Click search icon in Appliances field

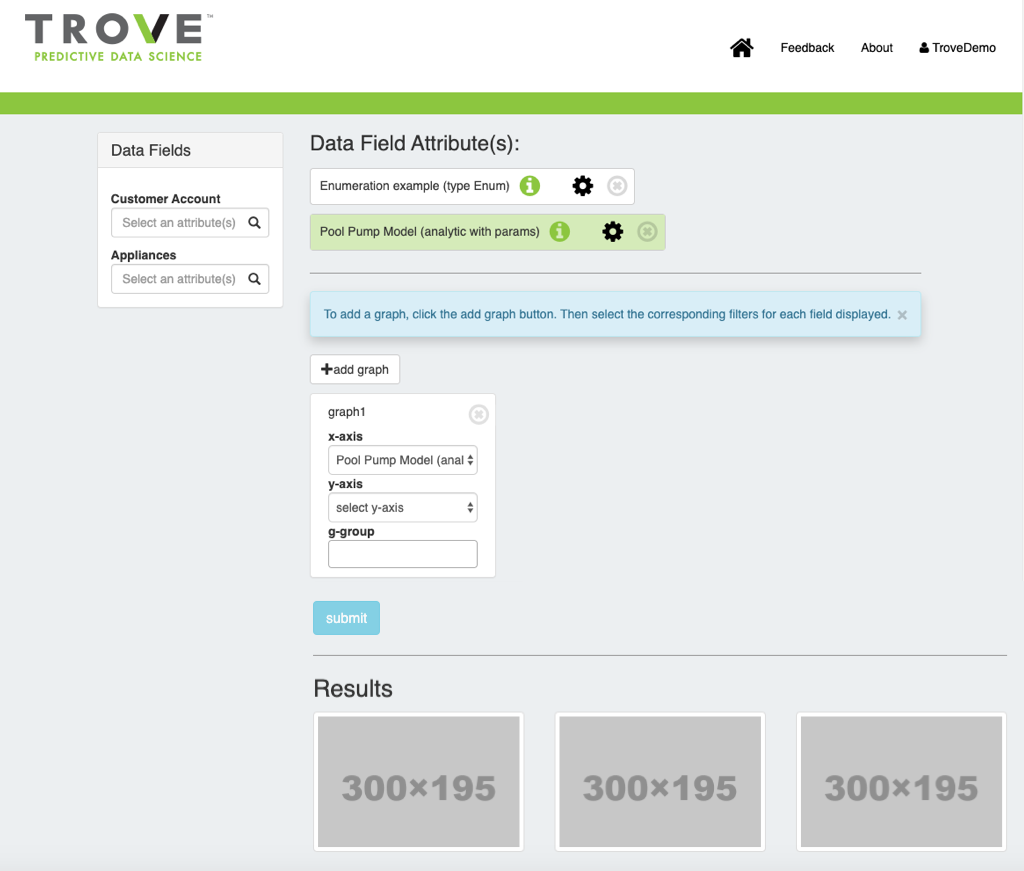click(x=254, y=279)
